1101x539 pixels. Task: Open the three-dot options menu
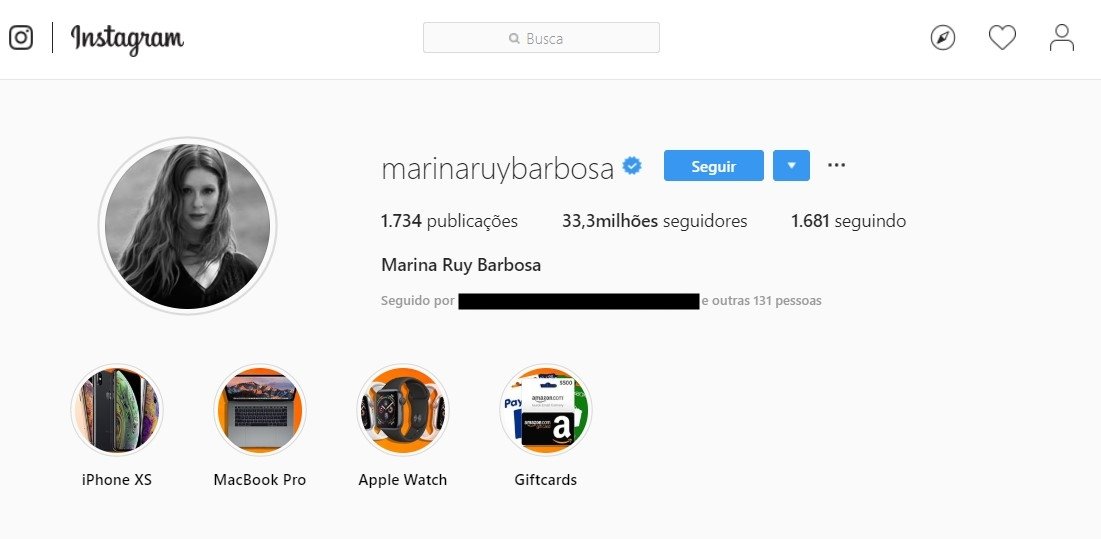click(836, 165)
